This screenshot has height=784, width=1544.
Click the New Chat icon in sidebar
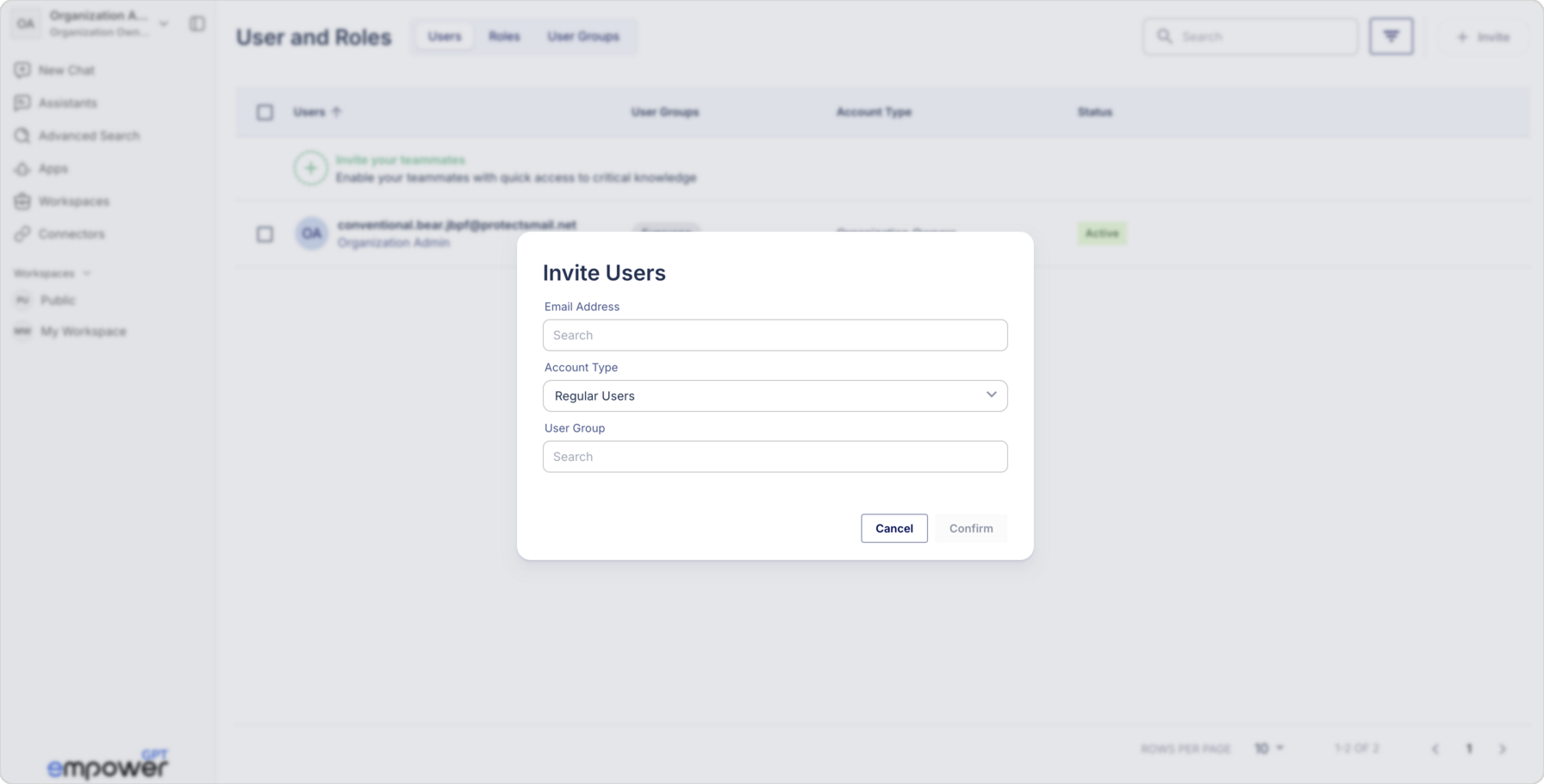(22, 70)
